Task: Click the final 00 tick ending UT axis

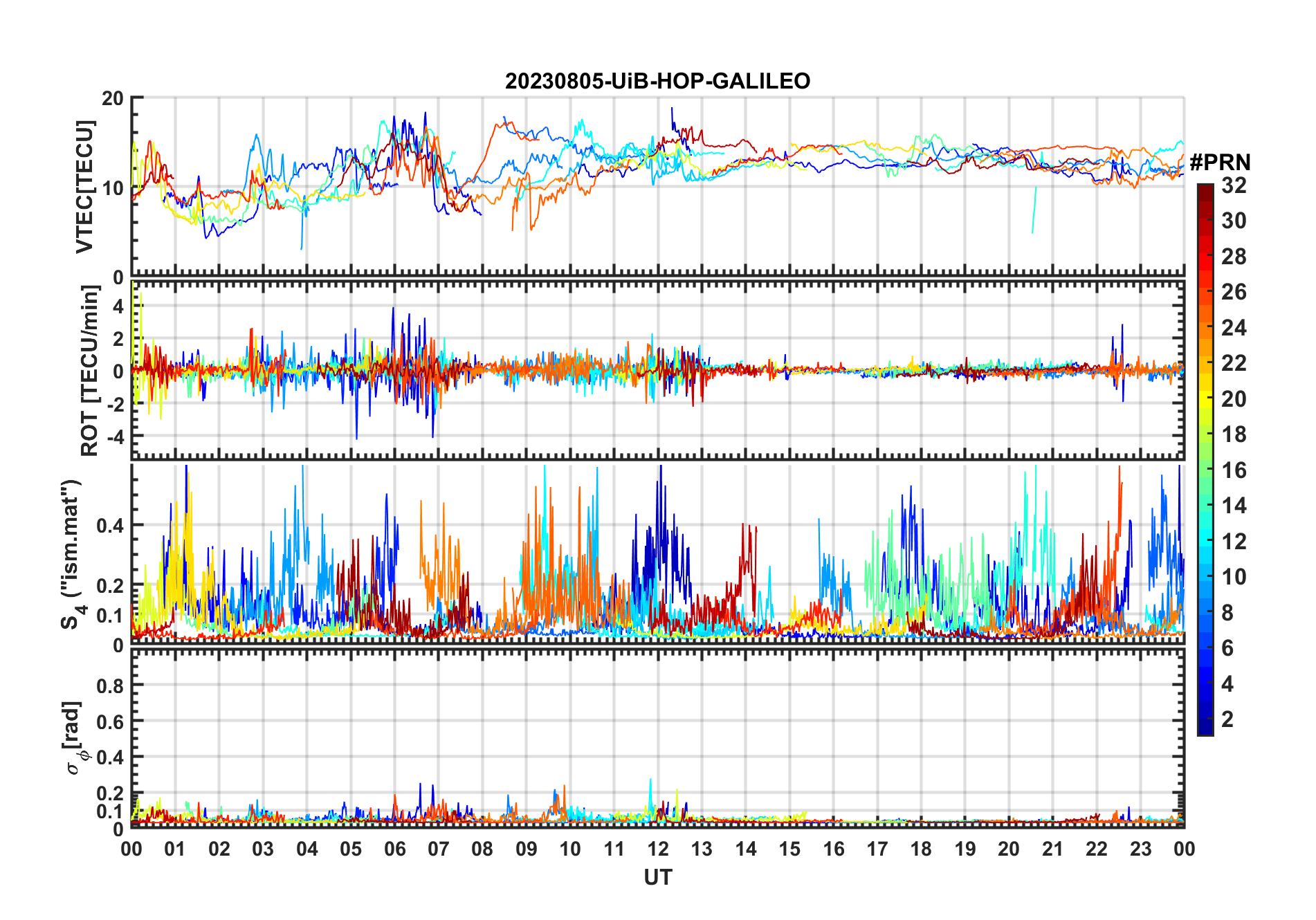Action: pos(1184,849)
